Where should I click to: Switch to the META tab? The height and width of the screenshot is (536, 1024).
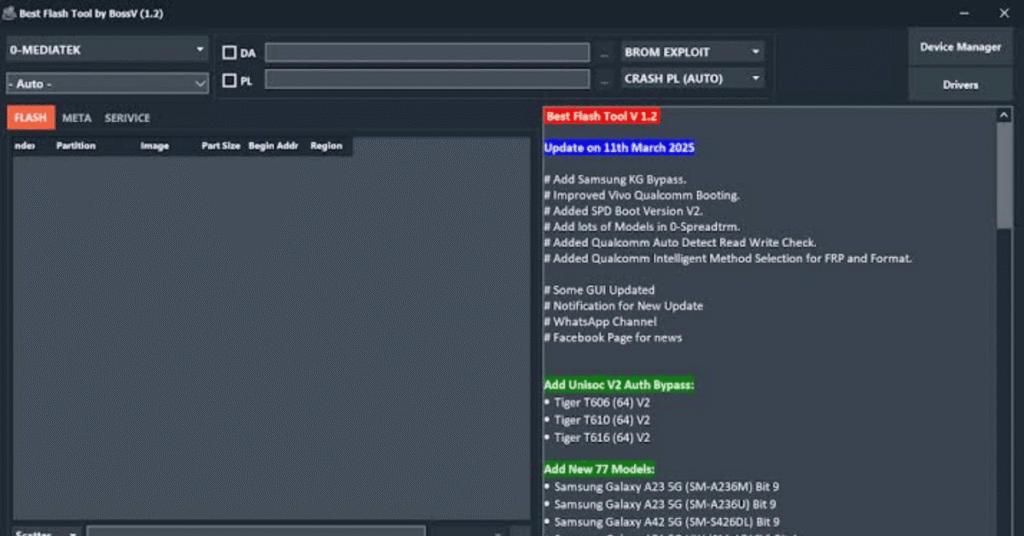(76, 118)
